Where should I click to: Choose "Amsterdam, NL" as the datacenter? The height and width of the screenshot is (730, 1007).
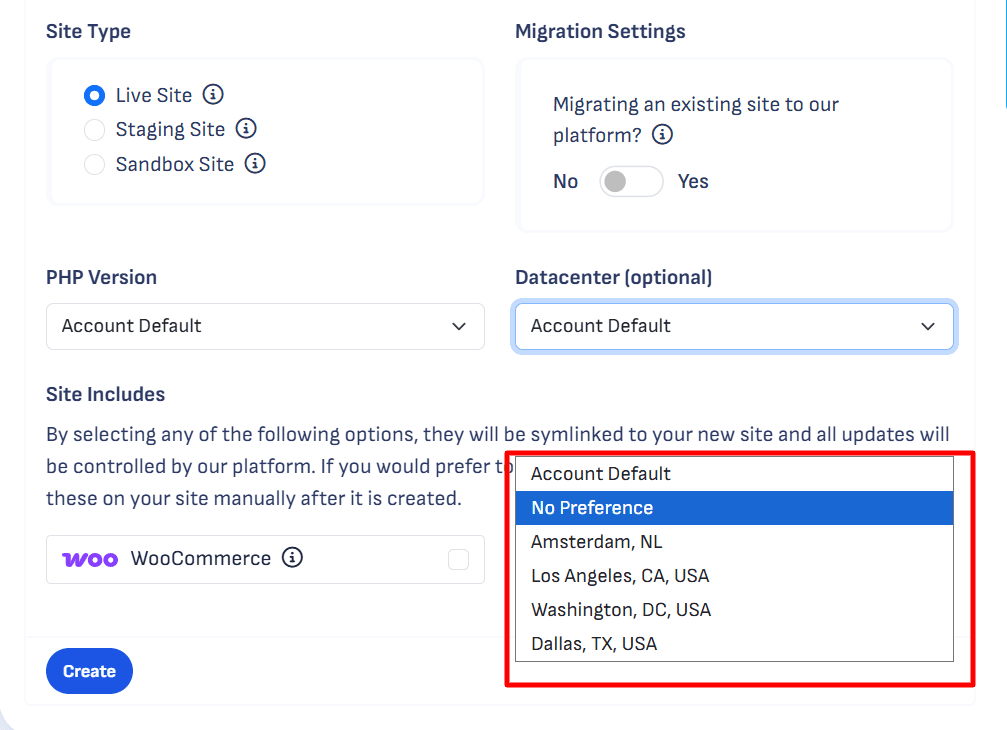pos(597,541)
